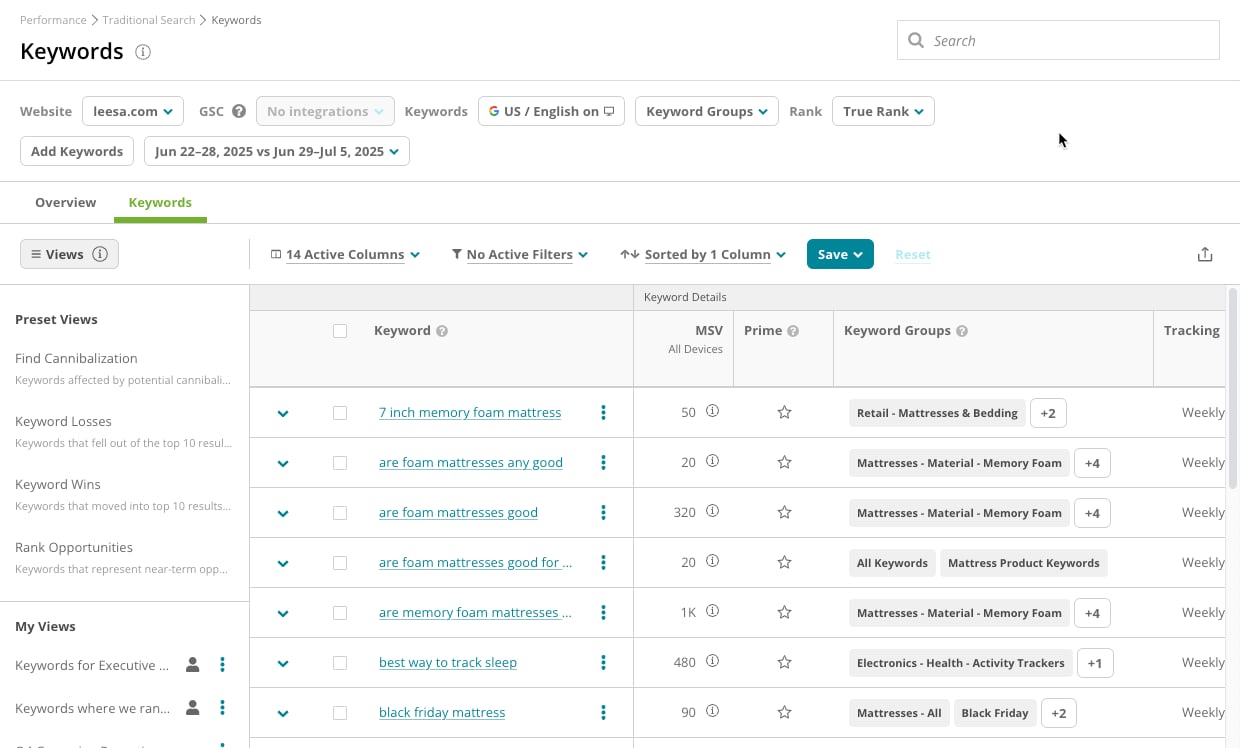1240x748 pixels.
Task: Open Keyword Wins preset view
Action: tap(58, 484)
